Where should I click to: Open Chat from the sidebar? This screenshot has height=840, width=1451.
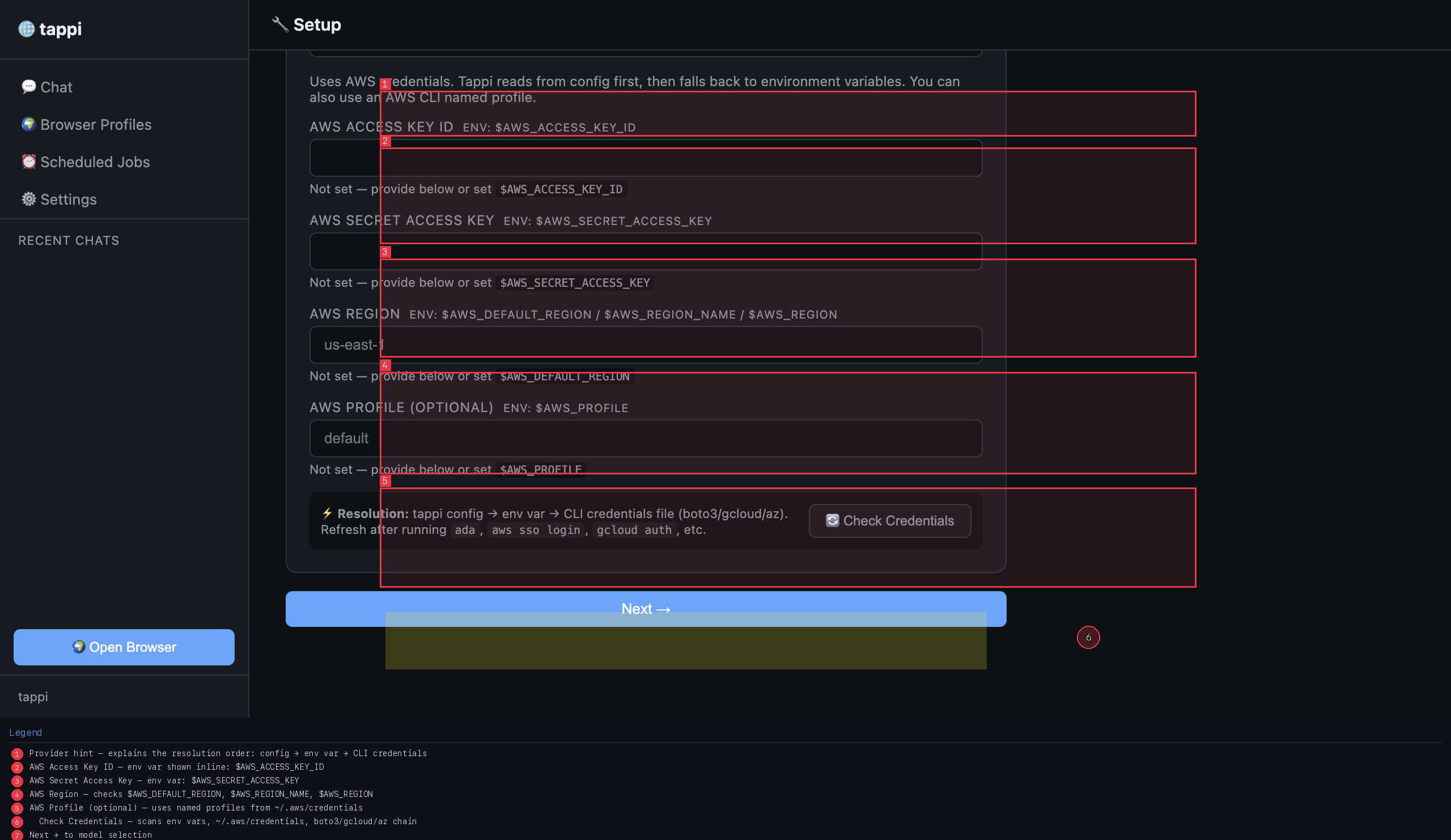[56, 87]
